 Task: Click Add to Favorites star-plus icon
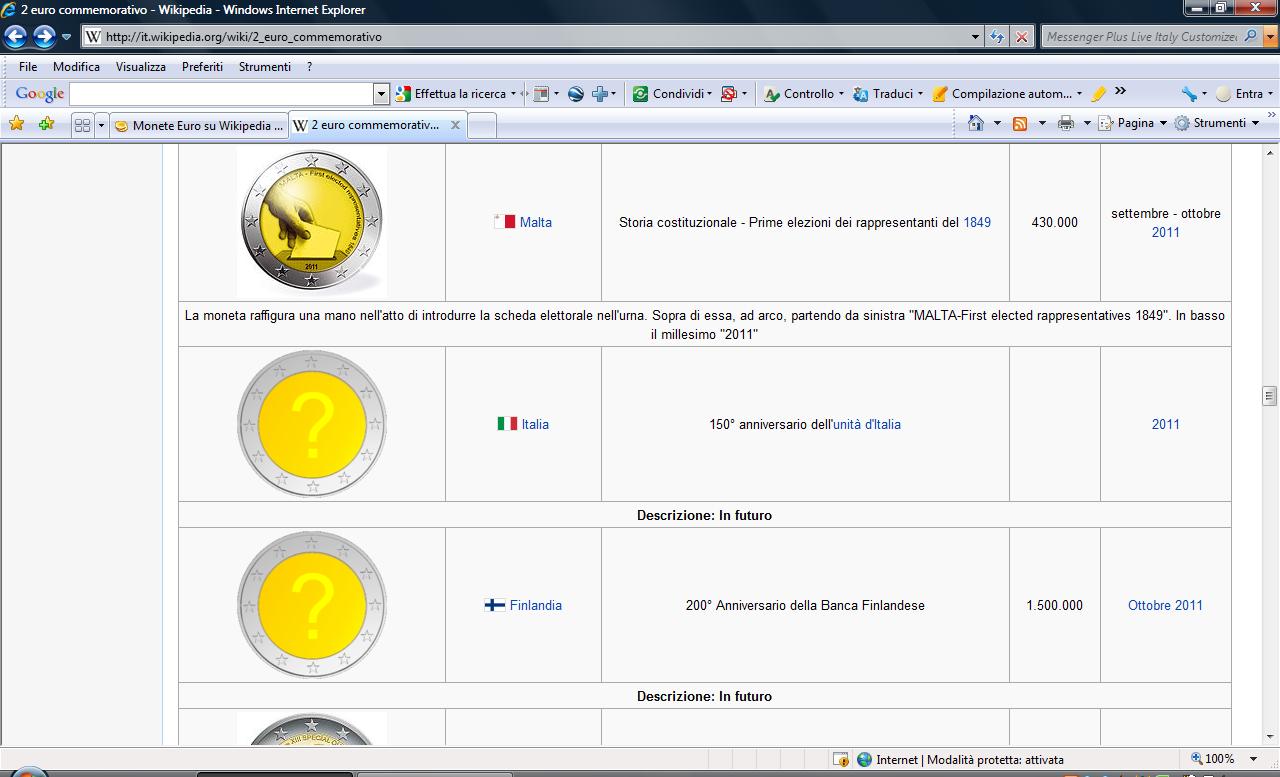pyautogui.click(x=46, y=124)
